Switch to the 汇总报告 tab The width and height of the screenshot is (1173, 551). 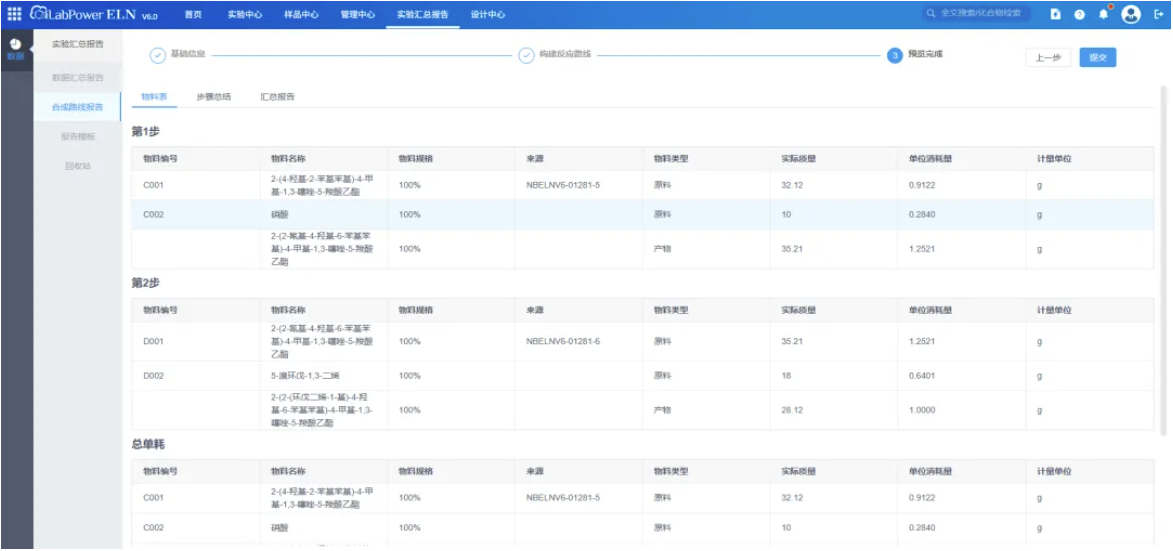[277, 96]
